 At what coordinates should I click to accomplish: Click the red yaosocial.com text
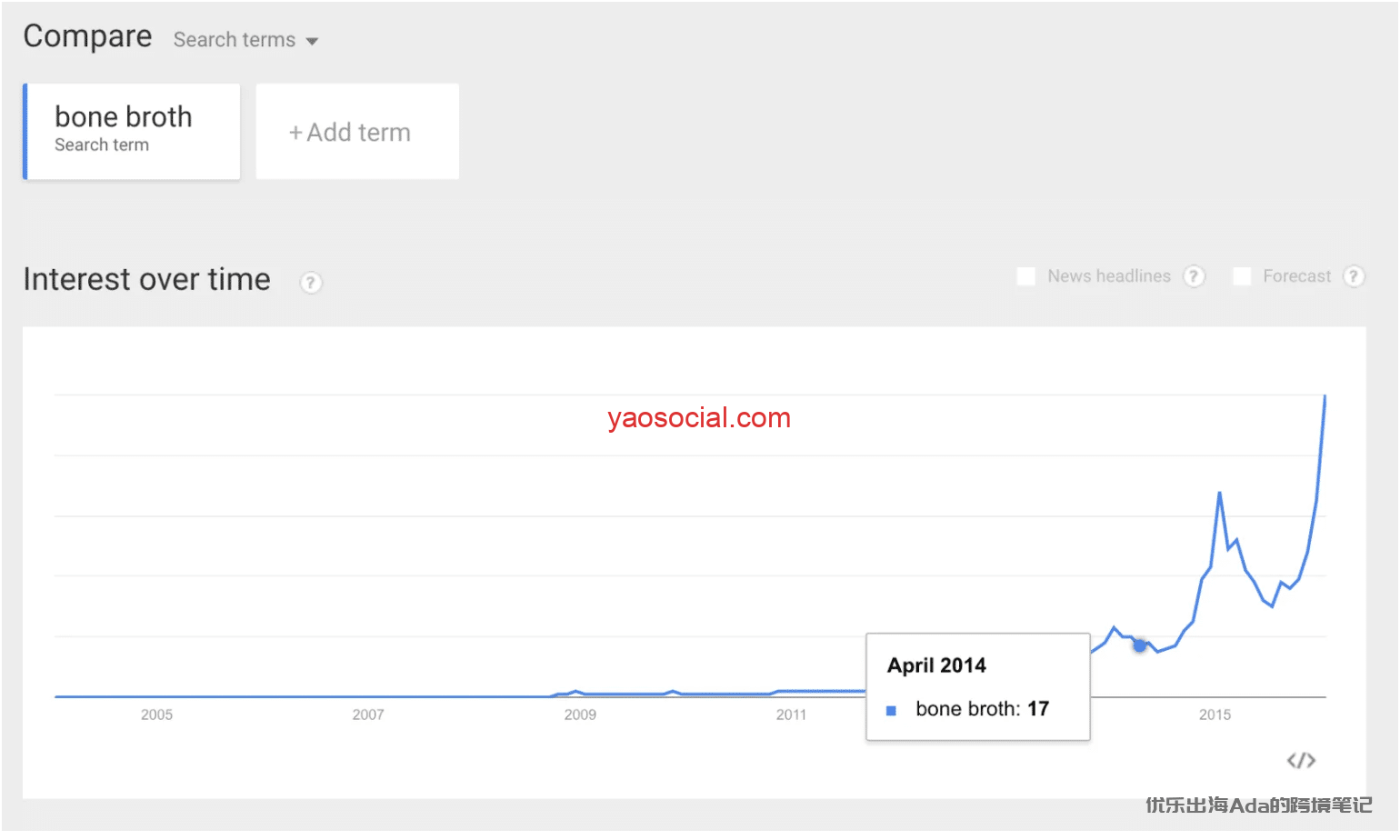click(x=699, y=418)
